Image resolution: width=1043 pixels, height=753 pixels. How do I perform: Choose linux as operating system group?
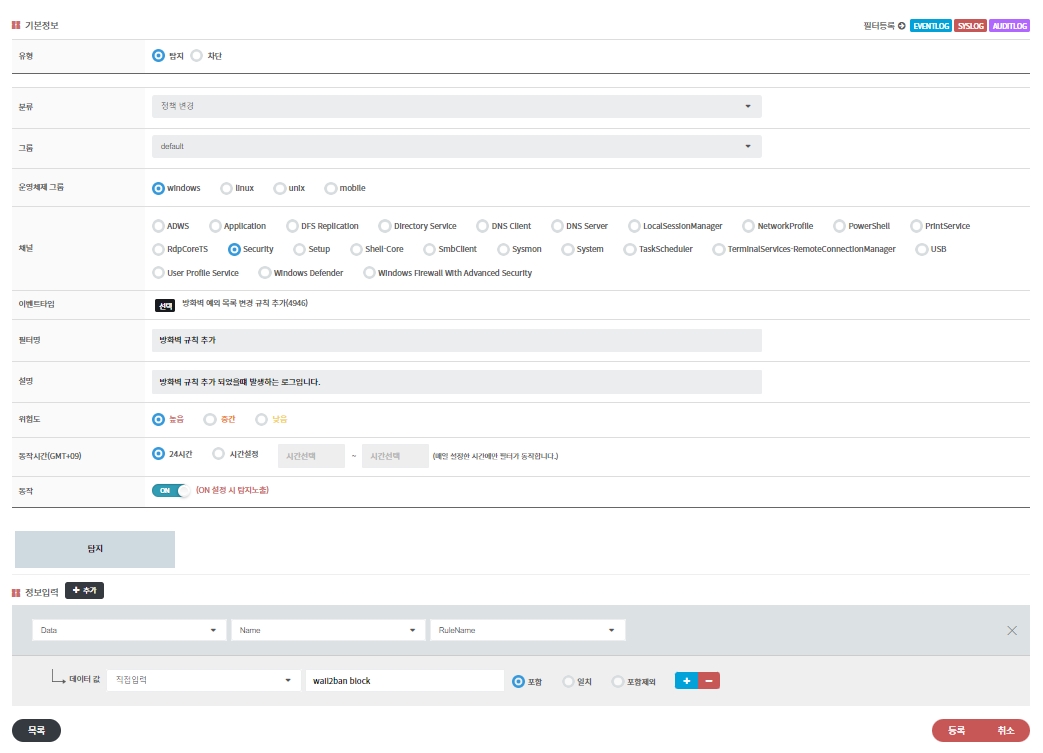pos(227,188)
